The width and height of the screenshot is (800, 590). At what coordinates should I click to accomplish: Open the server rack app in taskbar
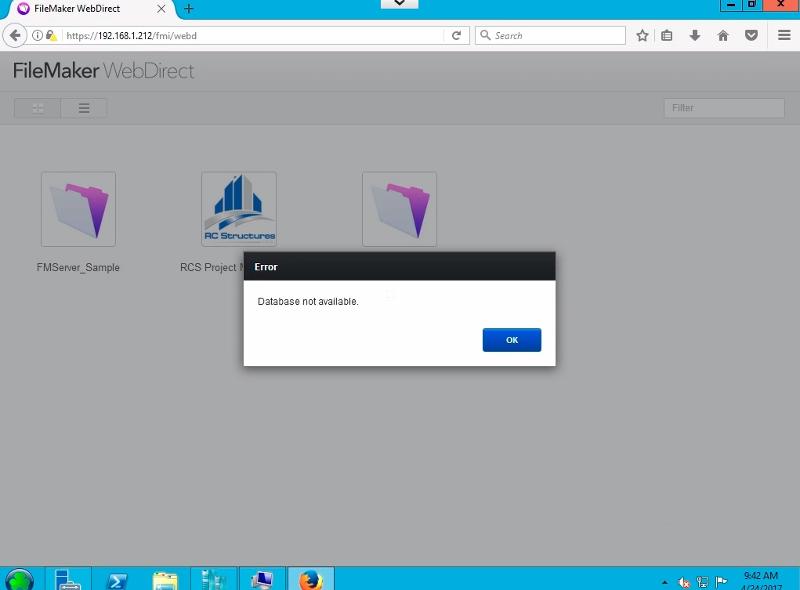pos(213,580)
